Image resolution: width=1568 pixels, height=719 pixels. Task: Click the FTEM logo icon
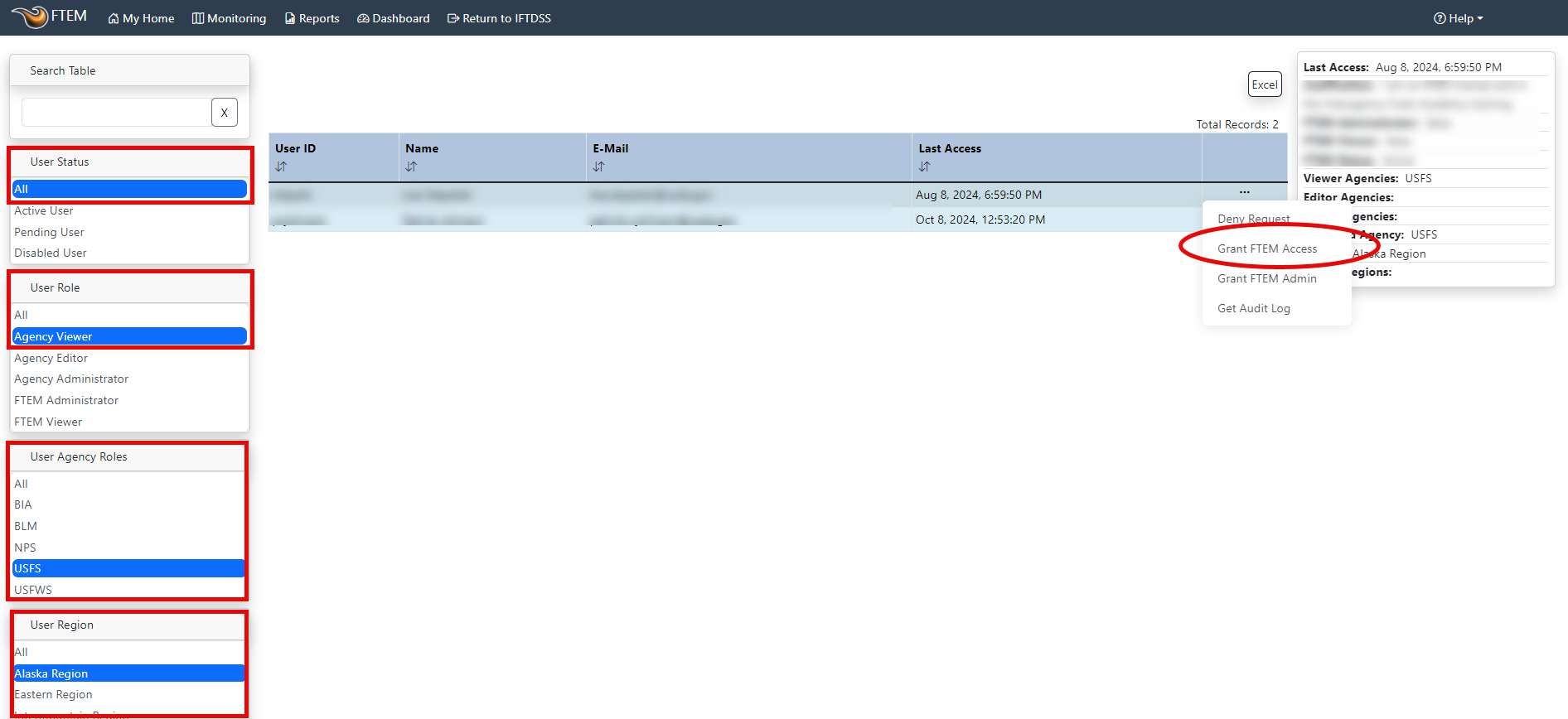pyautogui.click(x=30, y=17)
